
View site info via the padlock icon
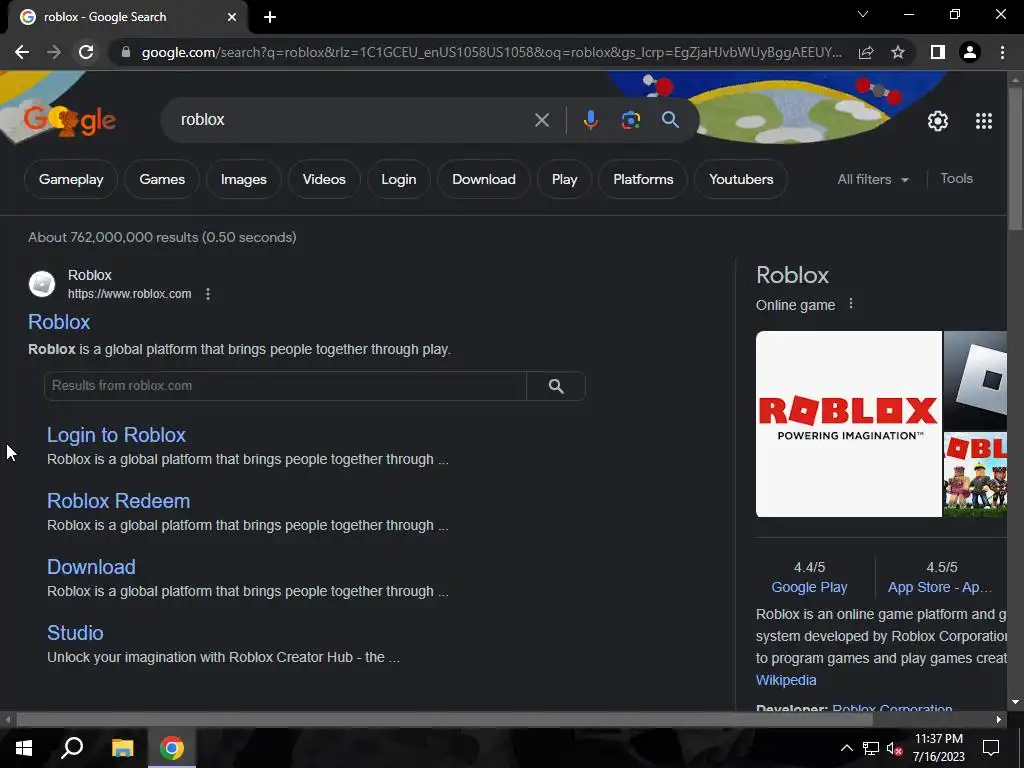coord(125,52)
